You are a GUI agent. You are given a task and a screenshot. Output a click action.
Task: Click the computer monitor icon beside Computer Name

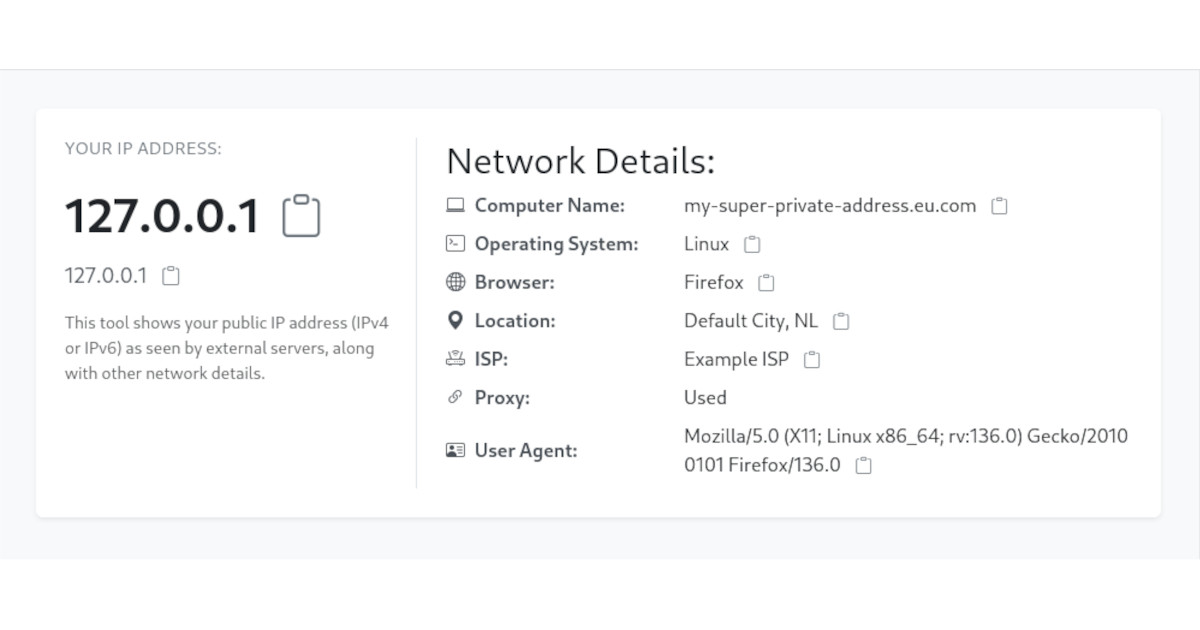click(x=455, y=204)
